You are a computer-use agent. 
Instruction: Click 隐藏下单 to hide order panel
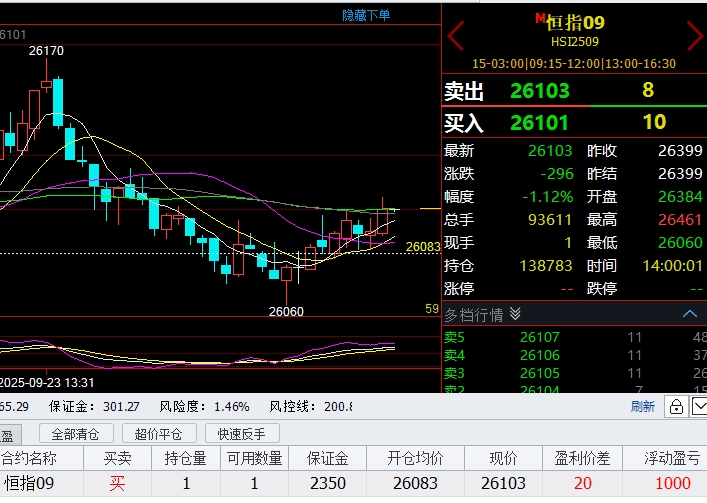coord(366,15)
